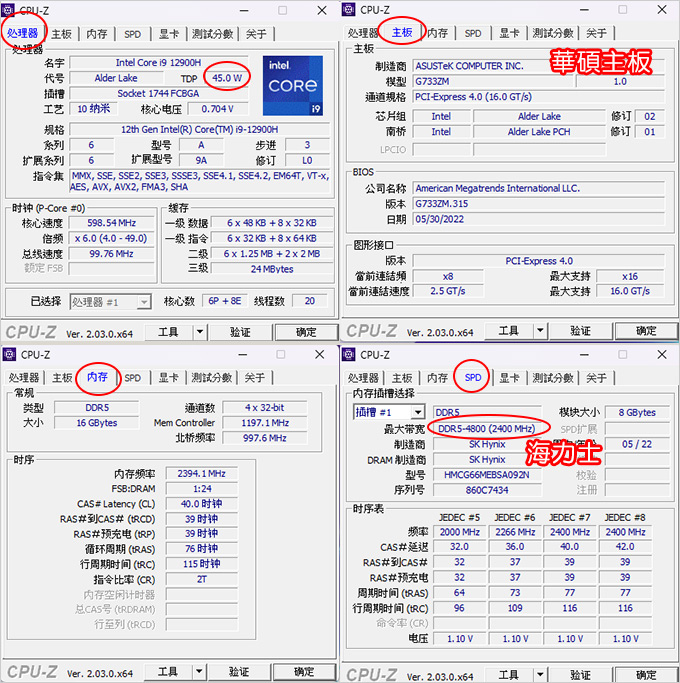Click the 工具 button in the memory window
This screenshot has width=680, height=683.
tap(168, 671)
